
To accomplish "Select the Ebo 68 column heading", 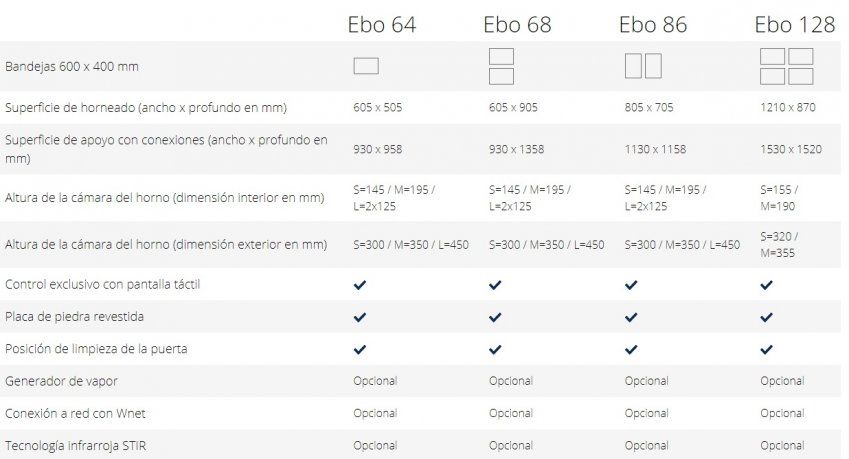I will pos(517,24).
